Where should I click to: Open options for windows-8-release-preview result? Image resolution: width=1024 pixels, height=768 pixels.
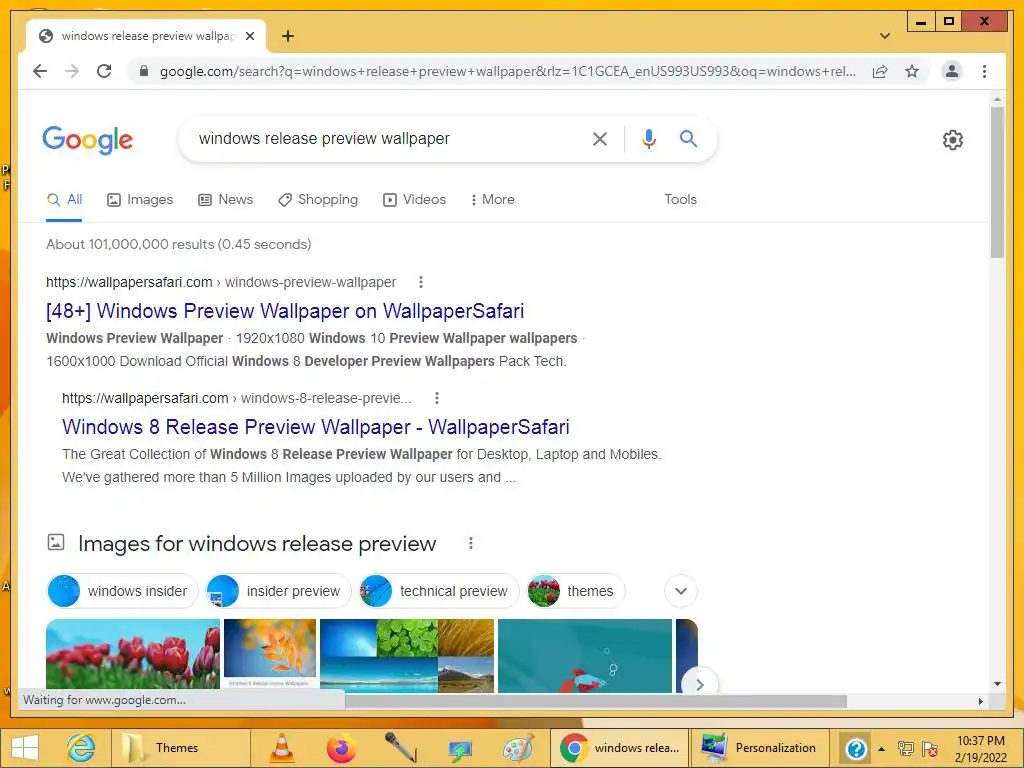[437, 398]
